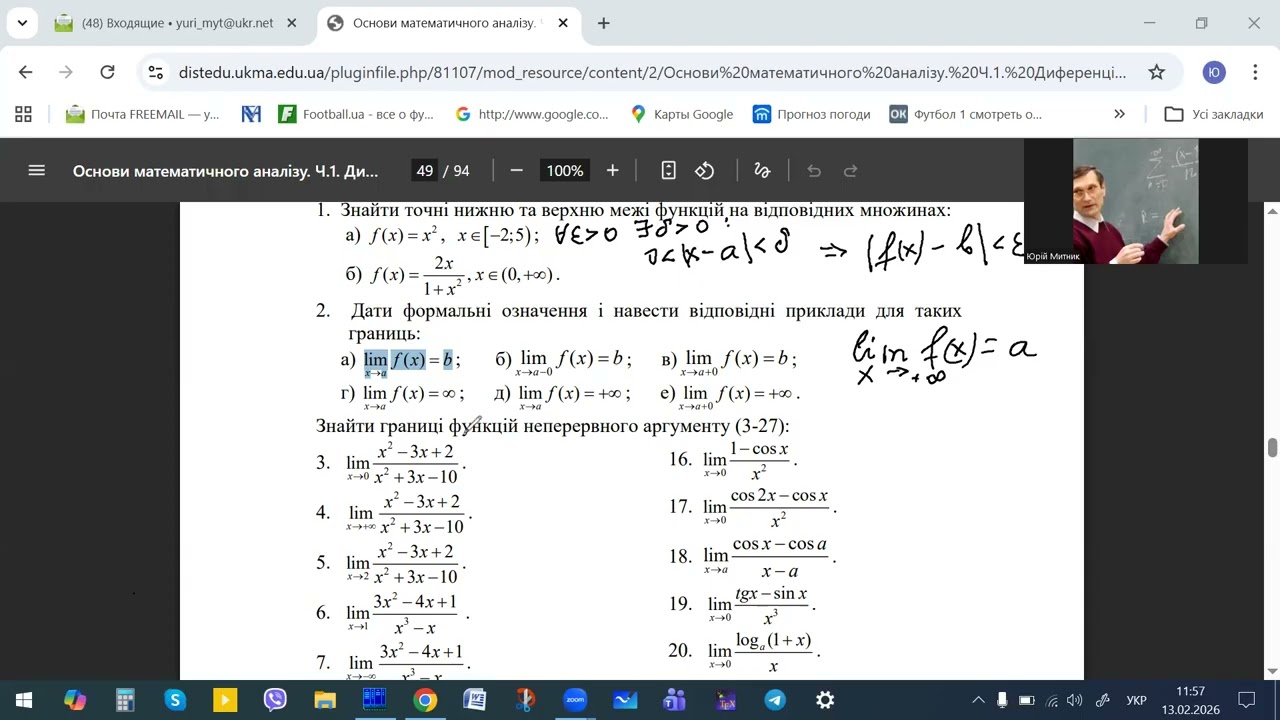Open the notification center icon
This screenshot has height=720, width=1280.
(1247, 700)
